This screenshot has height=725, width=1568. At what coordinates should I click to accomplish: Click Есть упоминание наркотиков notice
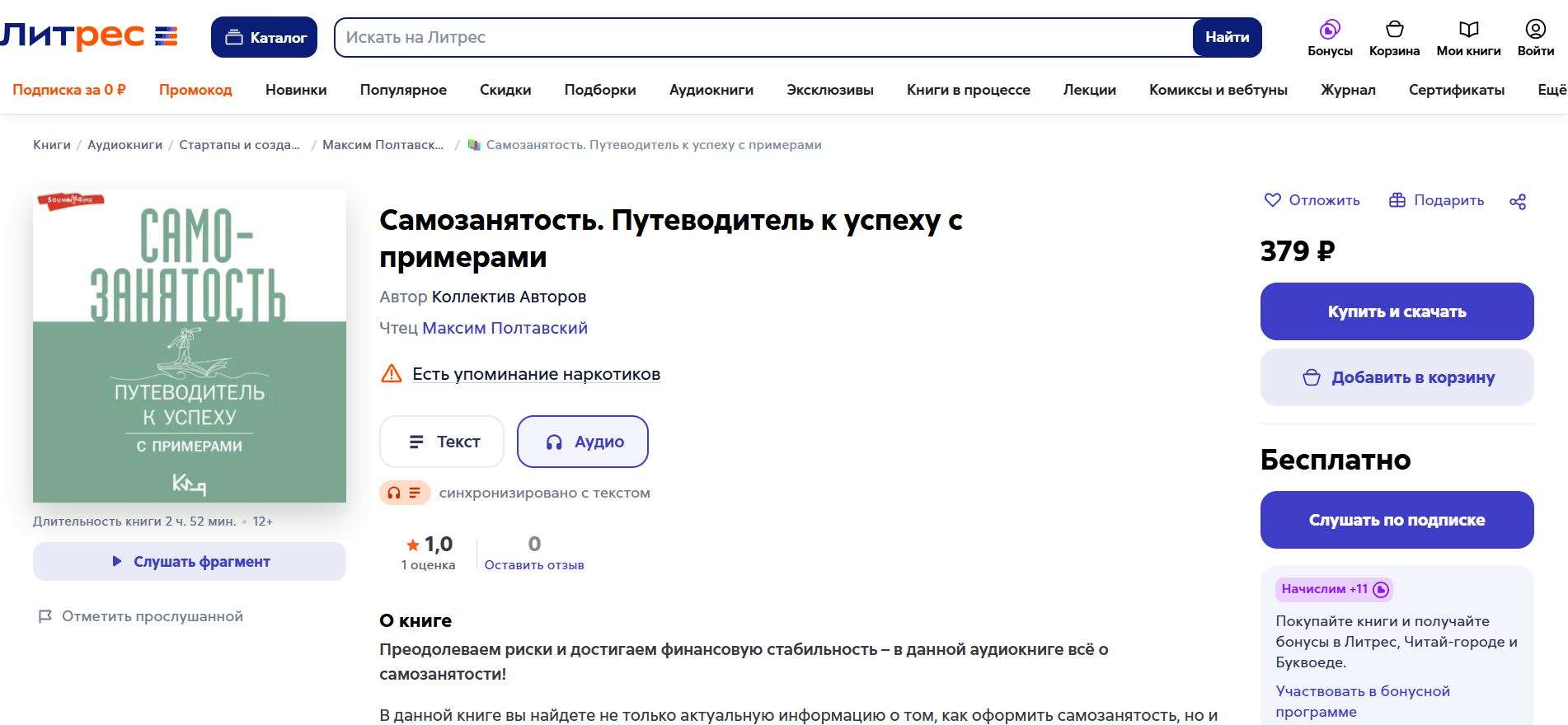[x=537, y=374]
